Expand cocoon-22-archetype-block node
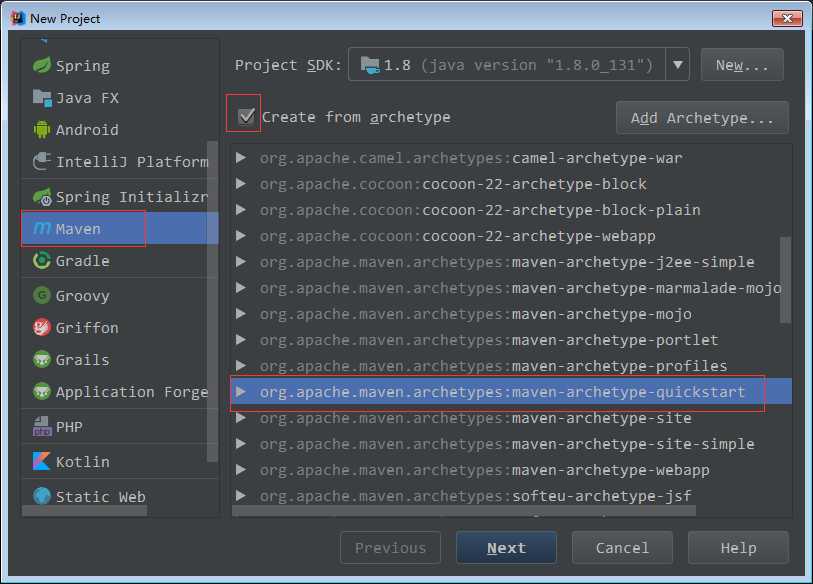Screen dimensions: 813x584 point(241,183)
